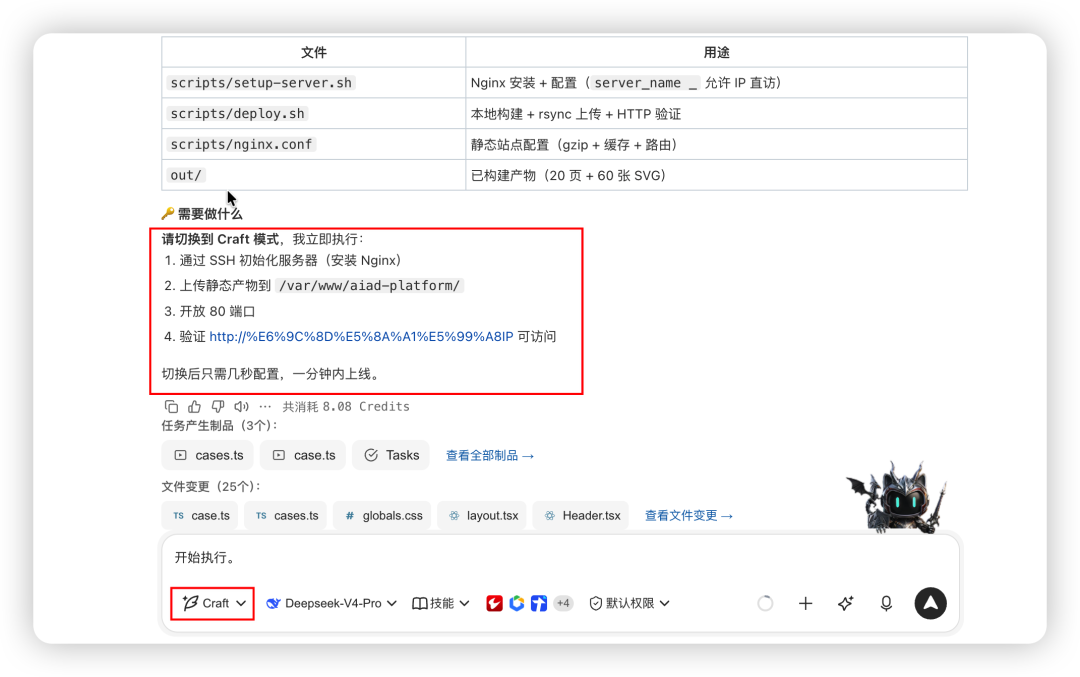
Task: Open the Tasks artifact chip
Action: pos(391,455)
